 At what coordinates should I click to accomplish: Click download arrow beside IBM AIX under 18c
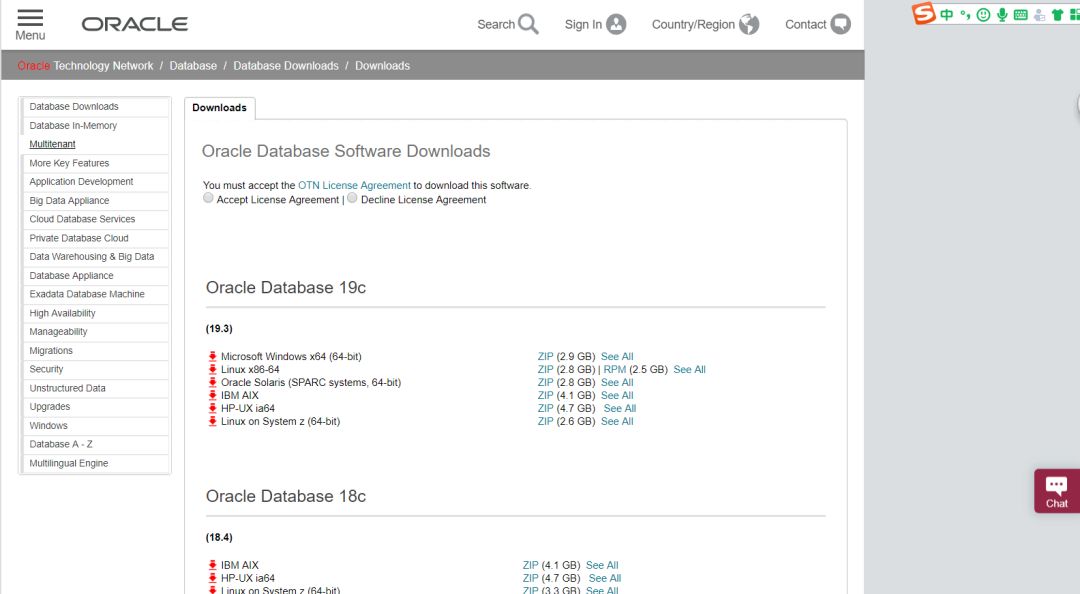213,565
